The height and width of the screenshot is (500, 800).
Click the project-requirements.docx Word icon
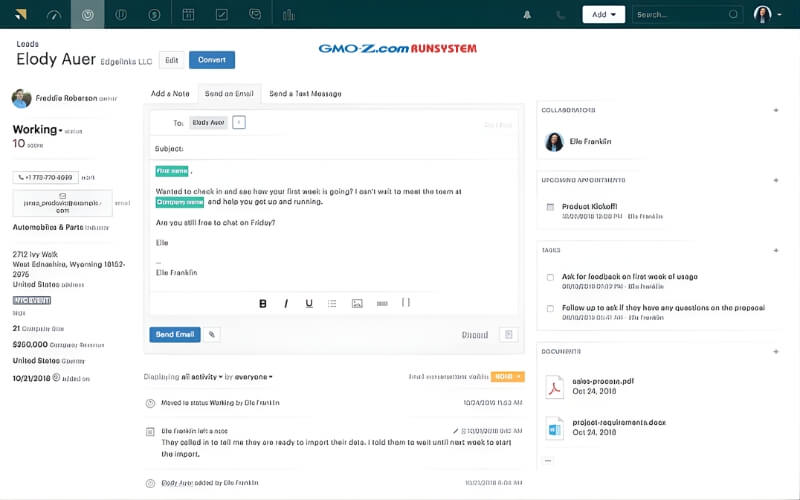555,428
